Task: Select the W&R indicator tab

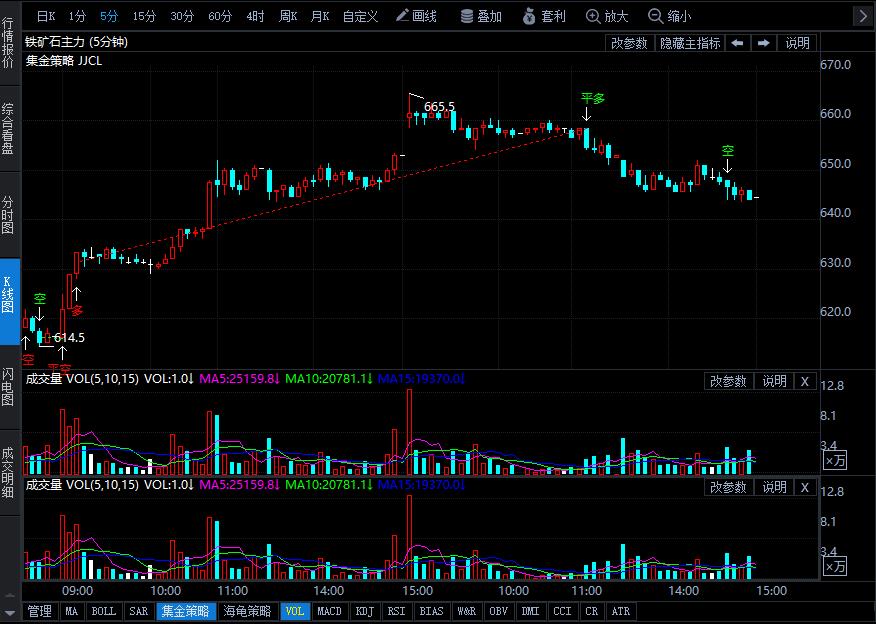Action: [x=466, y=611]
